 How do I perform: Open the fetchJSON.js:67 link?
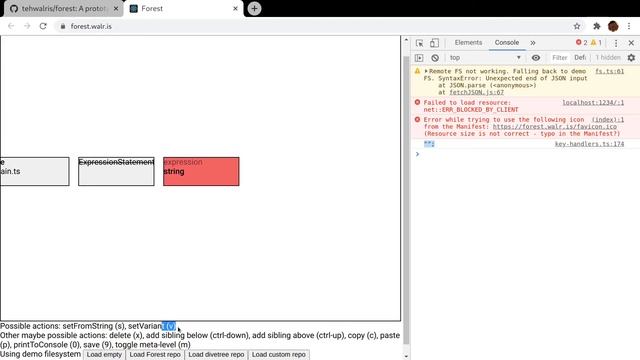tap(476, 92)
